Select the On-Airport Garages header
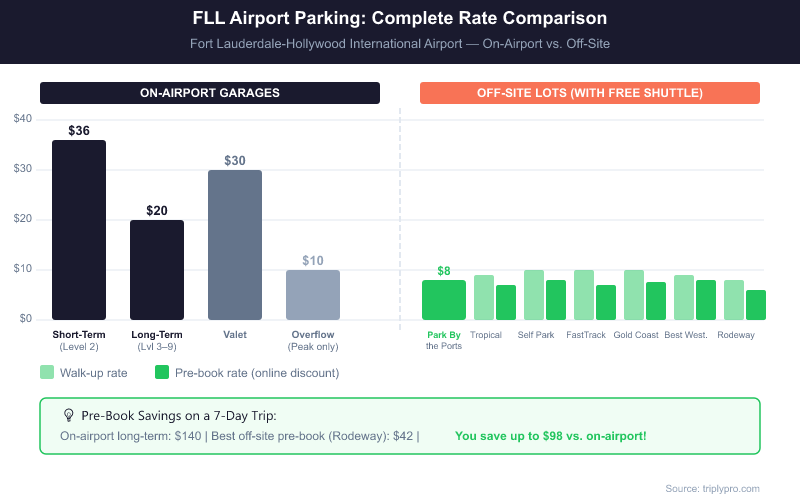Screen dimensions: 800x500 tap(210, 93)
